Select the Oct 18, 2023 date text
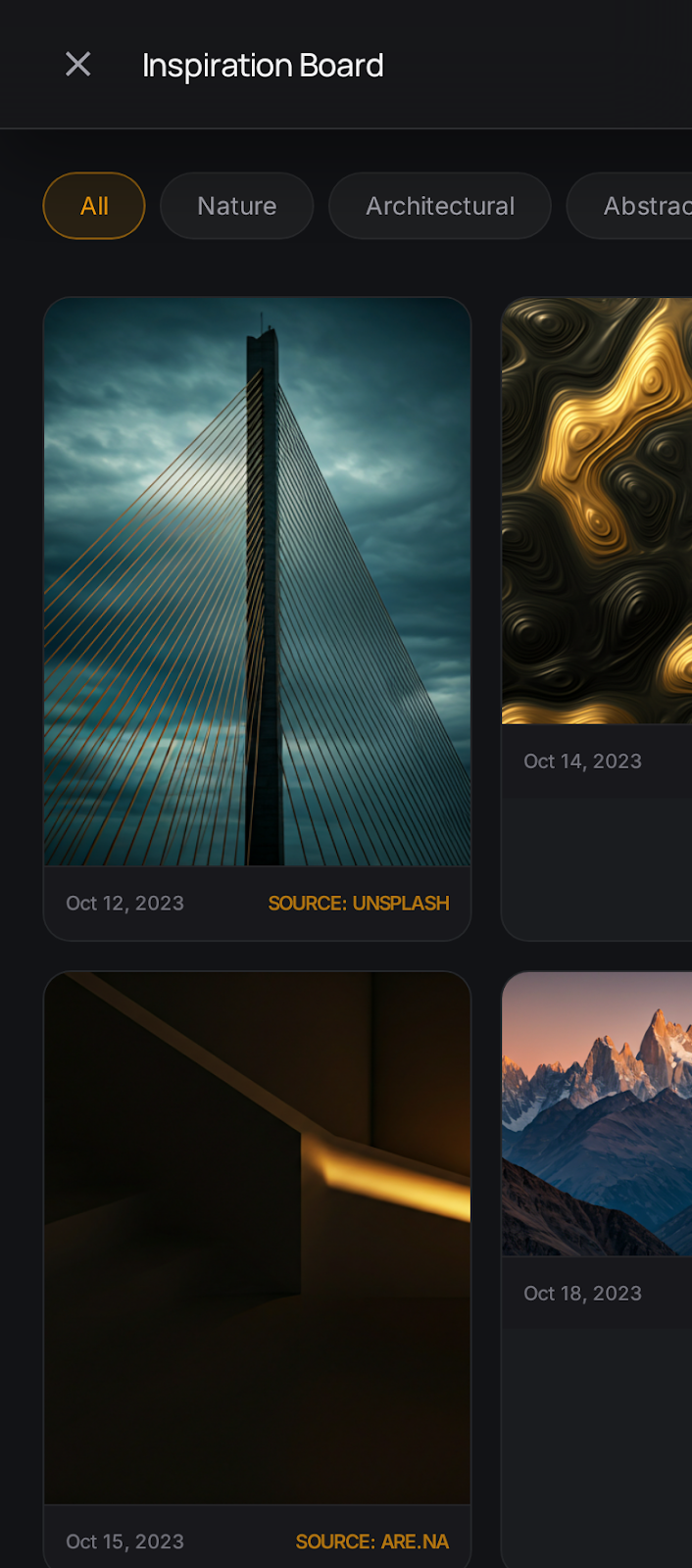Image resolution: width=692 pixels, height=1568 pixels. click(582, 1294)
